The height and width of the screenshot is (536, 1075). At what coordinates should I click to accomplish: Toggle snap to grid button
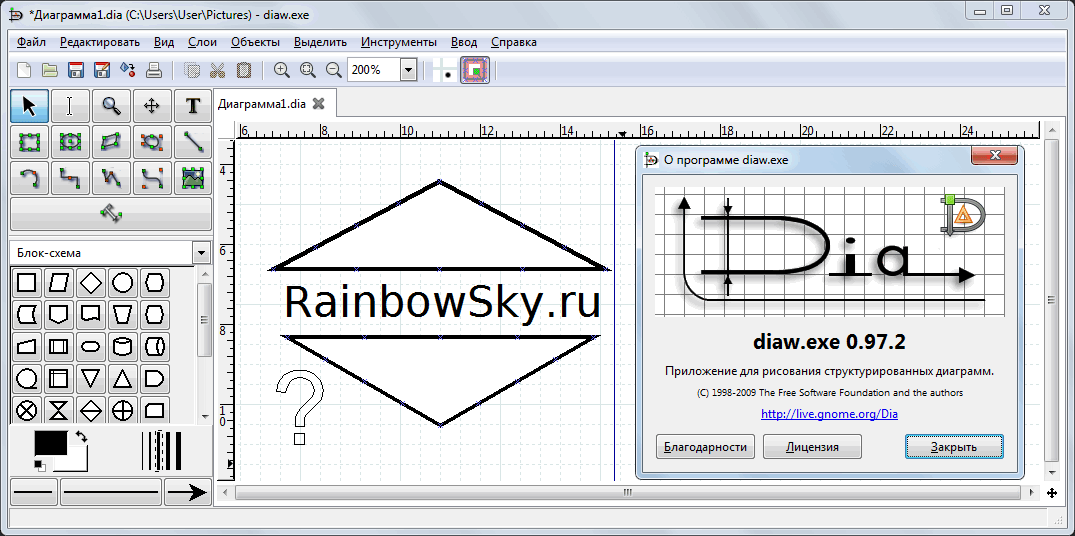(x=445, y=70)
